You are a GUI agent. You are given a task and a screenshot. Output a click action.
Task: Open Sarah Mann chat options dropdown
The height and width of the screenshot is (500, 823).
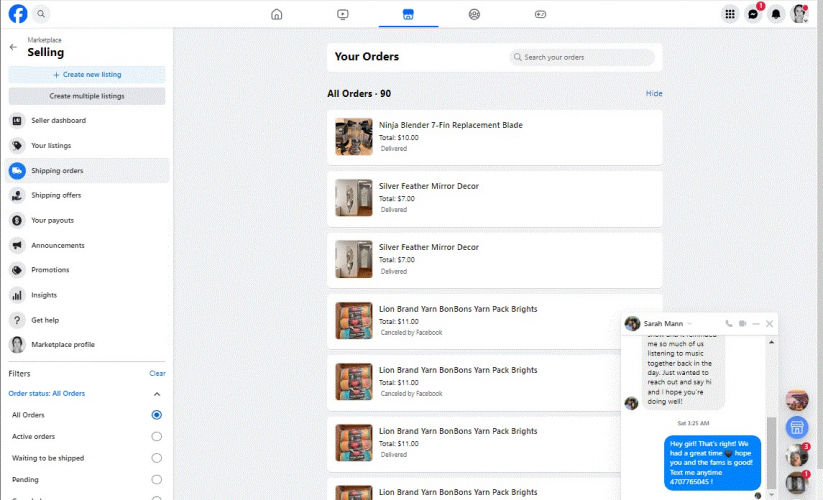tap(689, 324)
